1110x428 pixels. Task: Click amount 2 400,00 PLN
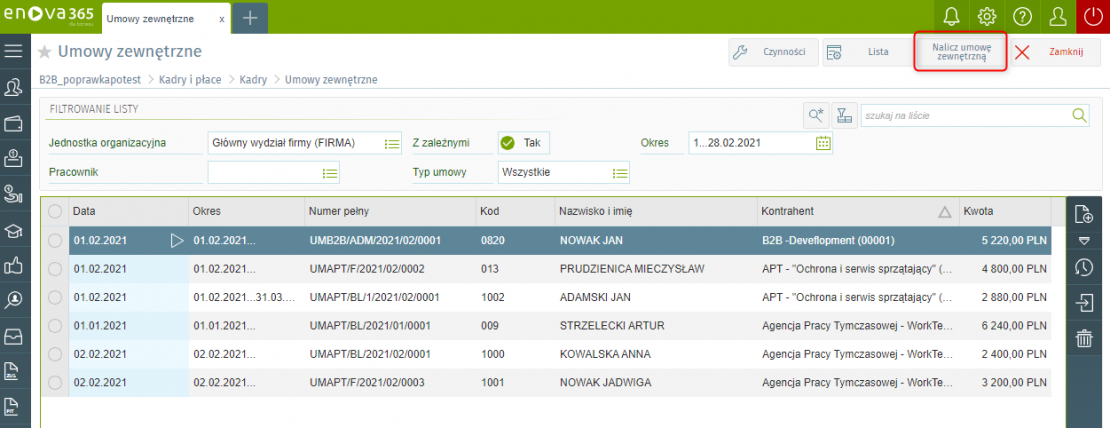1014,354
